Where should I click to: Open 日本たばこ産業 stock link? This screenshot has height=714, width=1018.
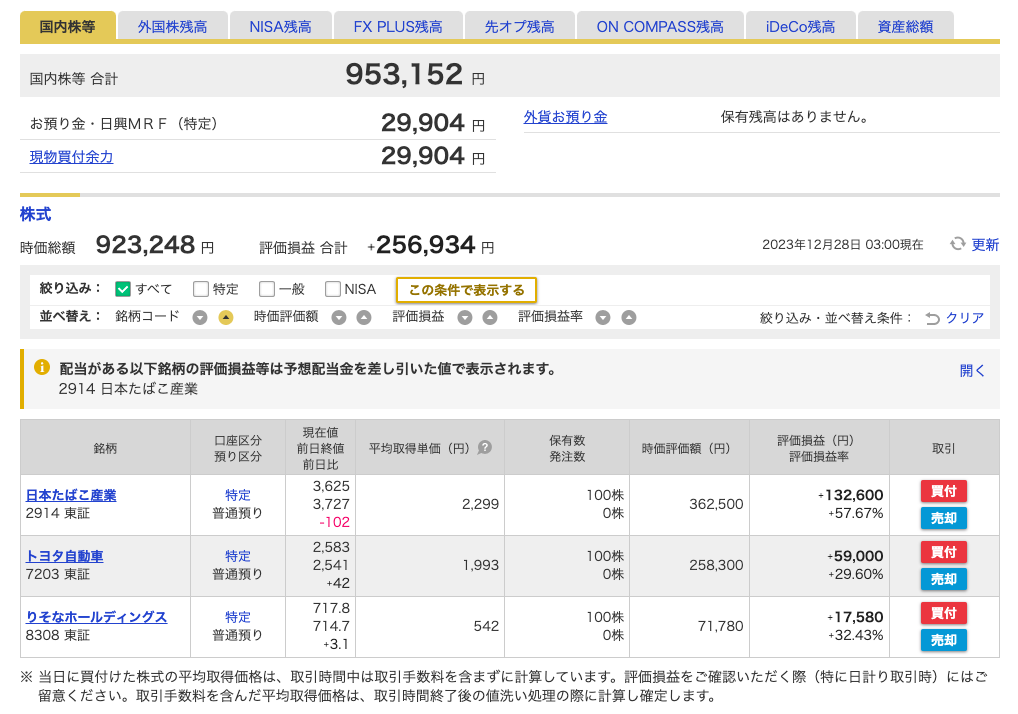(x=71, y=495)
